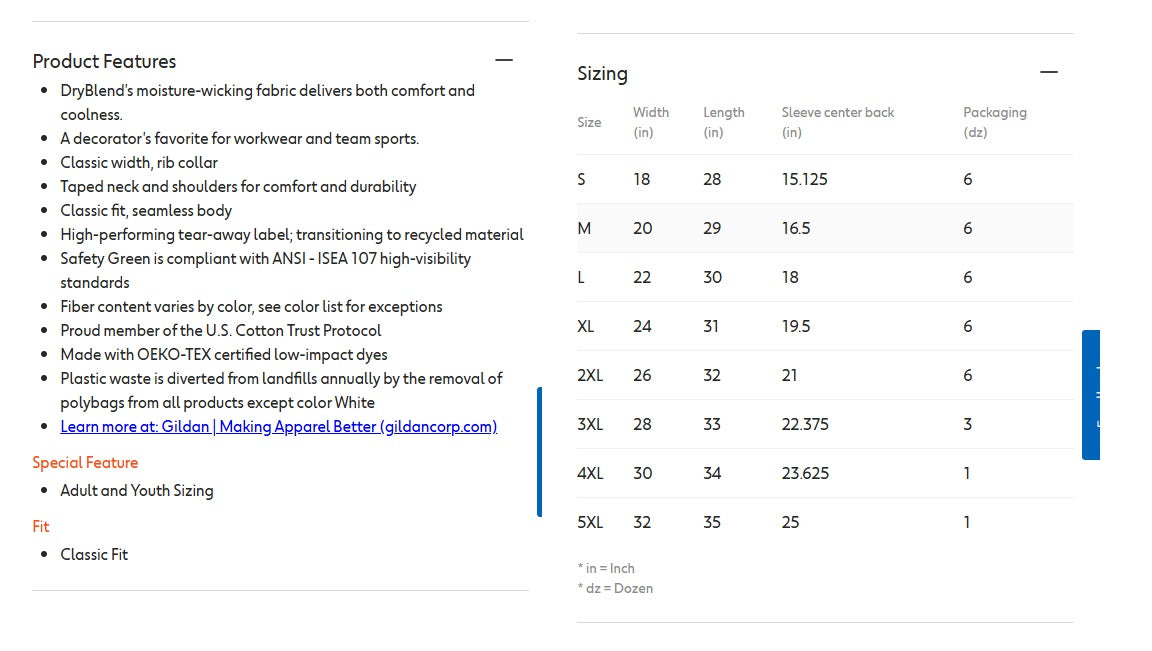The width and height of the screenshot is (1152, 651).
Task: Collapse the Product Features section
Action: [504, 60]
